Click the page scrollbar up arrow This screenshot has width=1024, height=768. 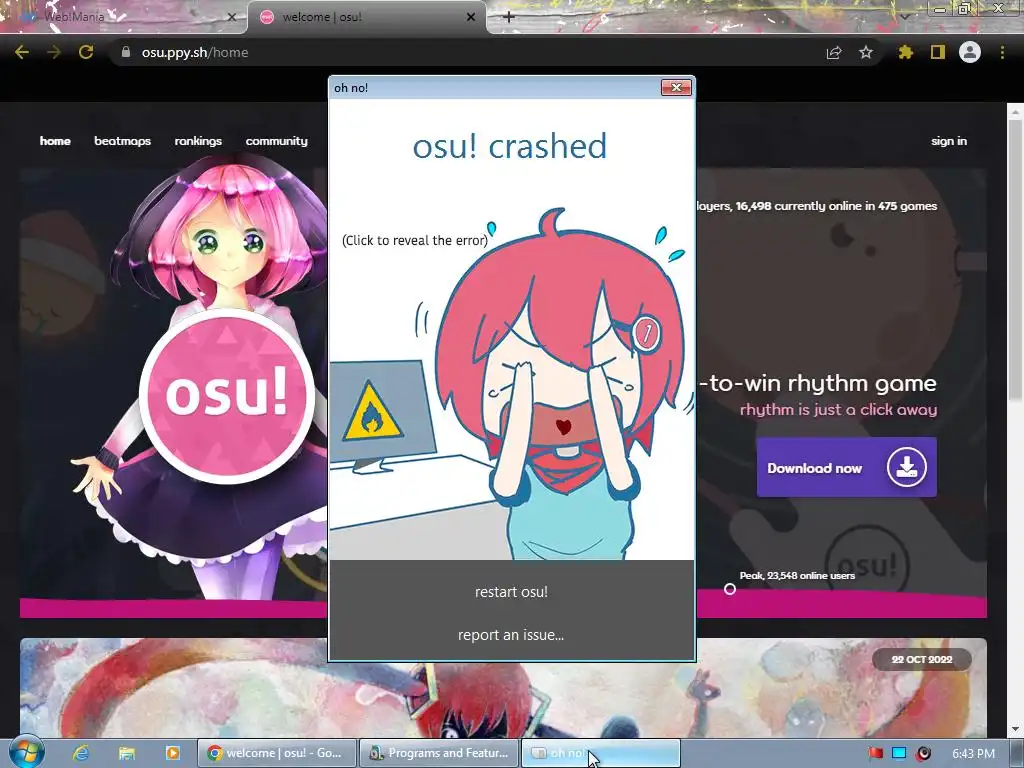tap(1016, 112)
